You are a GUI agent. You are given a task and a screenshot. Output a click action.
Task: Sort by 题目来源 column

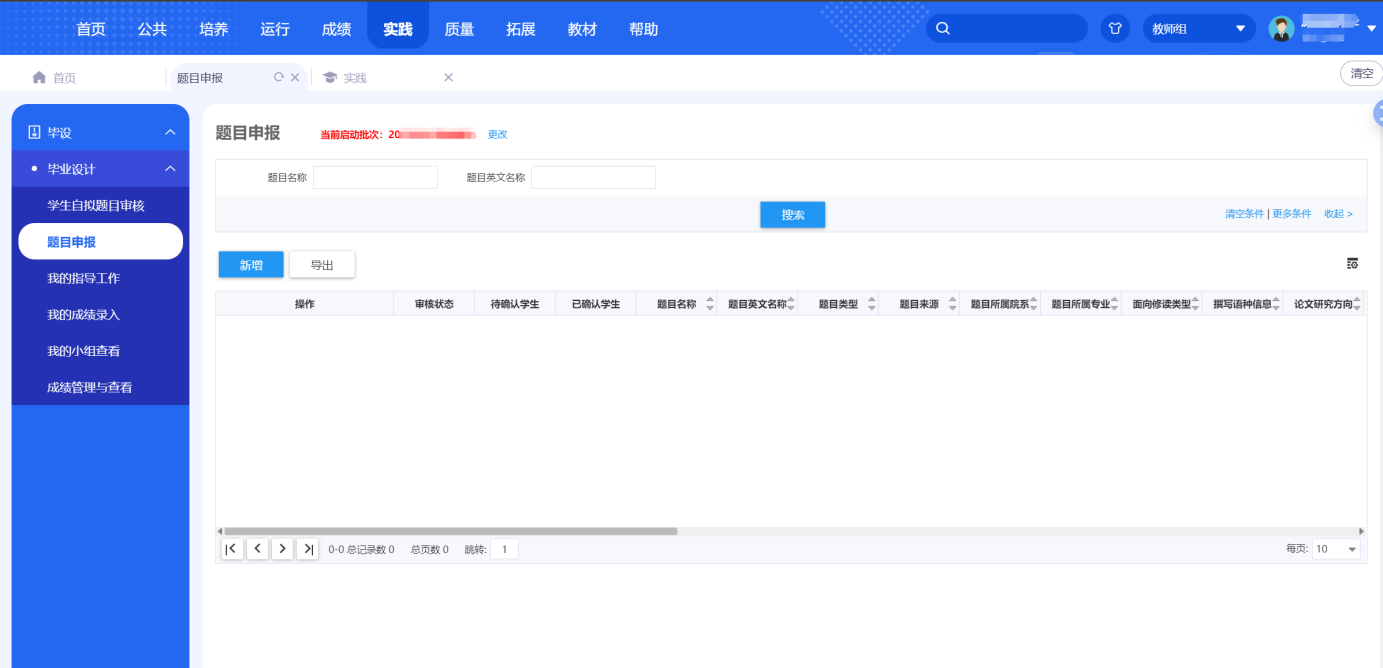pos(953,304)
